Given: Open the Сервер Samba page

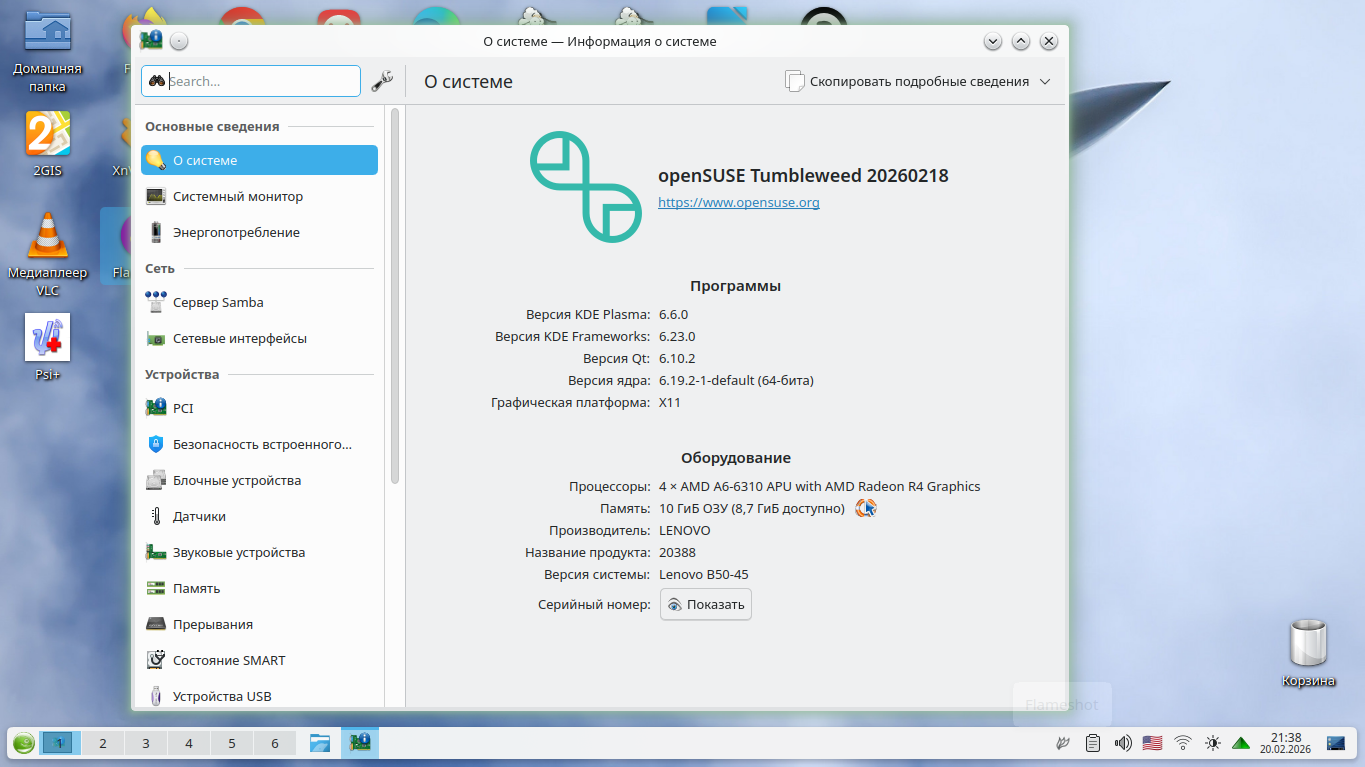Looking at the screenshot, I should [x=217, y=302].
